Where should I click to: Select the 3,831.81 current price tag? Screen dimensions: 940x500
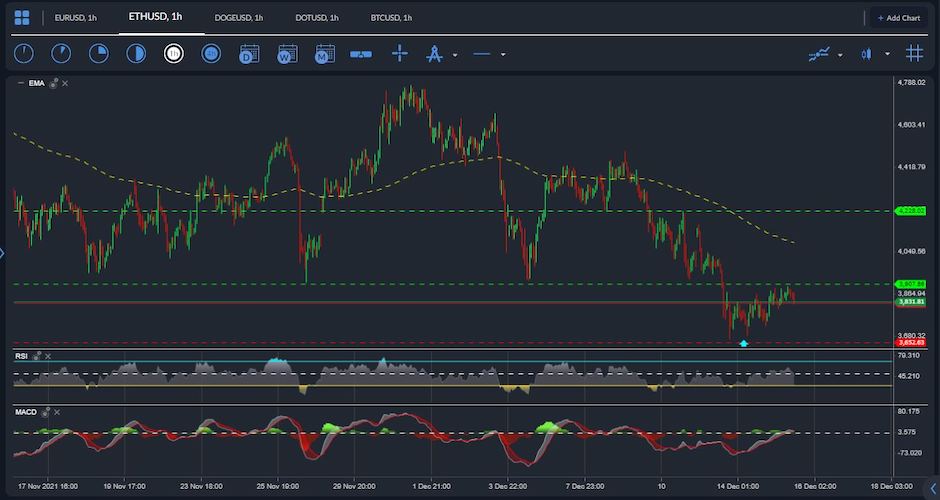pos(910,302)
